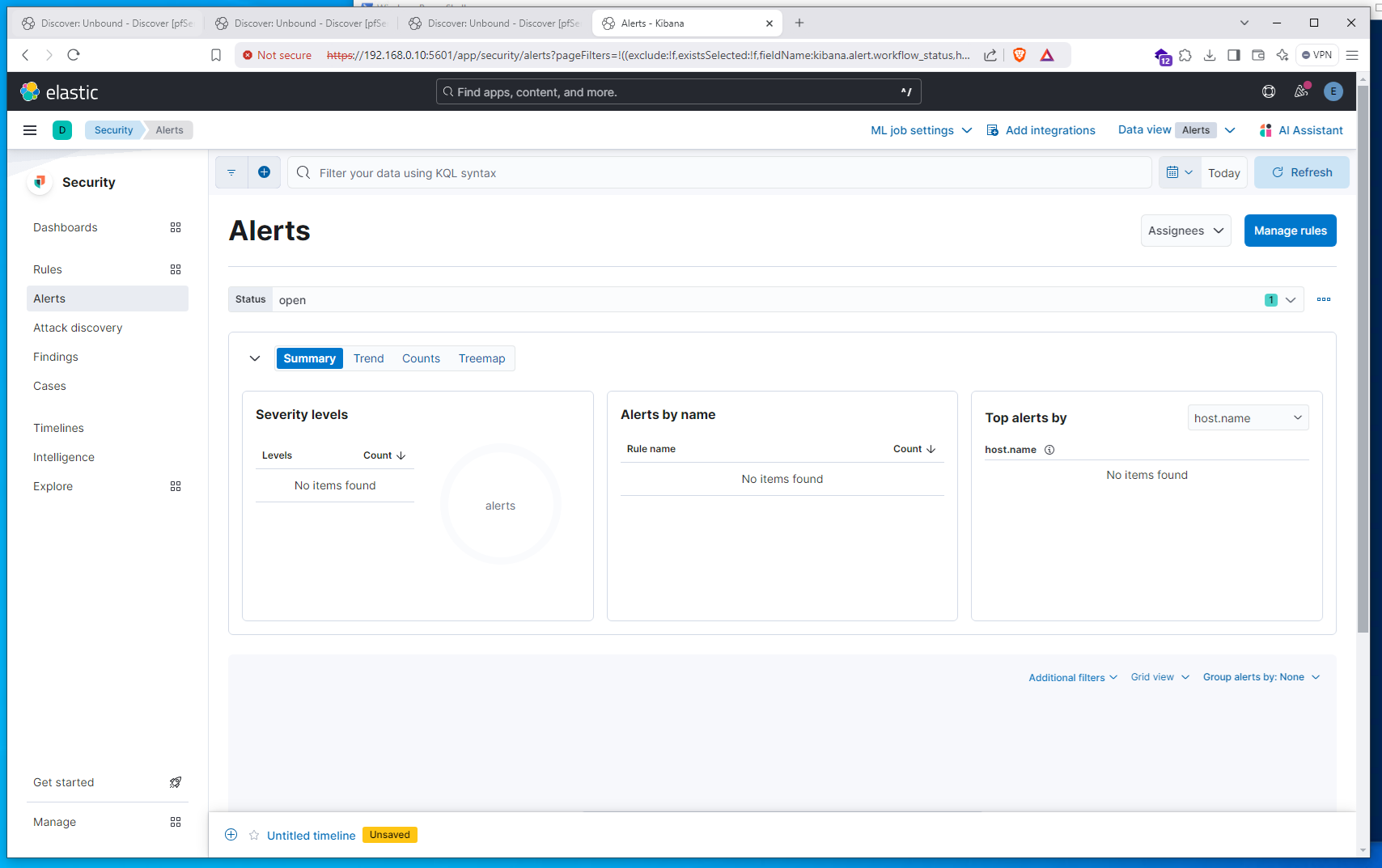The image size is (1382, 868).
Task: Open the Manage submenu grid icon
Action: click(x=176, y=822)
